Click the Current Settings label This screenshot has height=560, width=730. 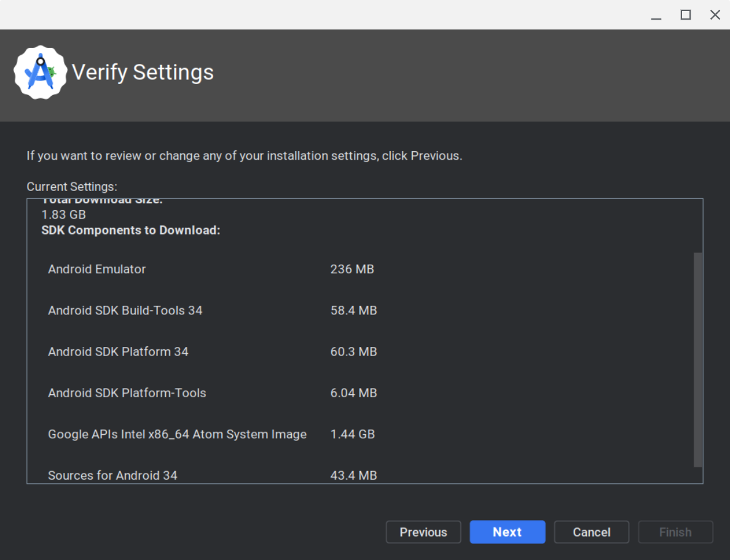pos(72,187)
